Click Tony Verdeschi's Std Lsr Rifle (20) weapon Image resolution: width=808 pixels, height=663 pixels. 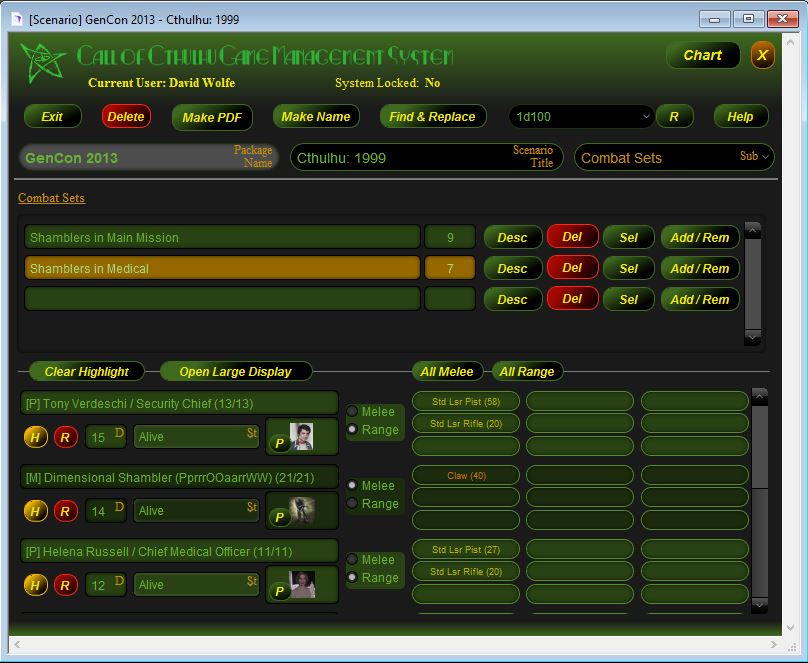pyautogui.click(x=466, y=423)
